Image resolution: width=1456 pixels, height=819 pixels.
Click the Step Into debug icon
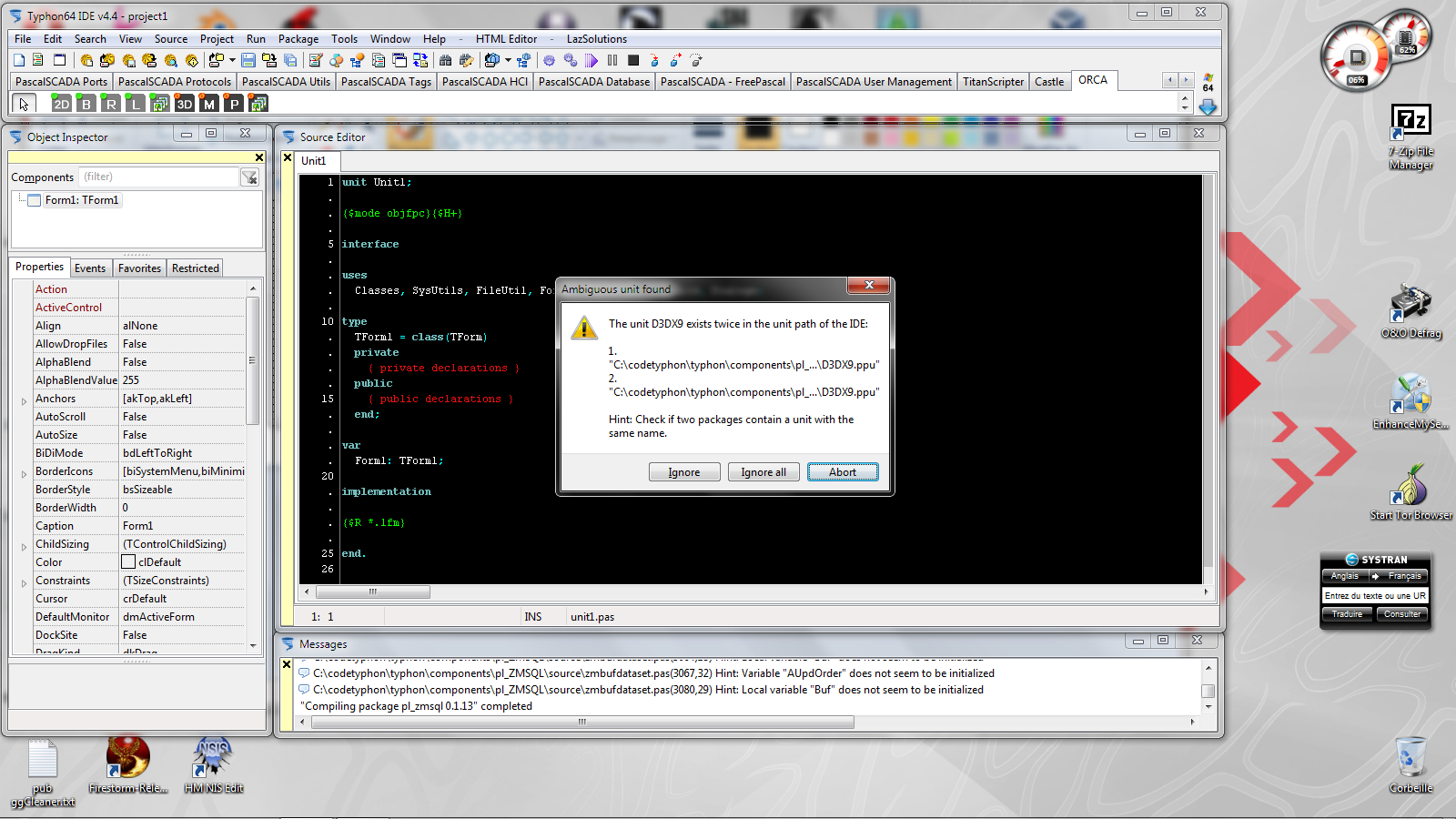(x=654, y=60)
